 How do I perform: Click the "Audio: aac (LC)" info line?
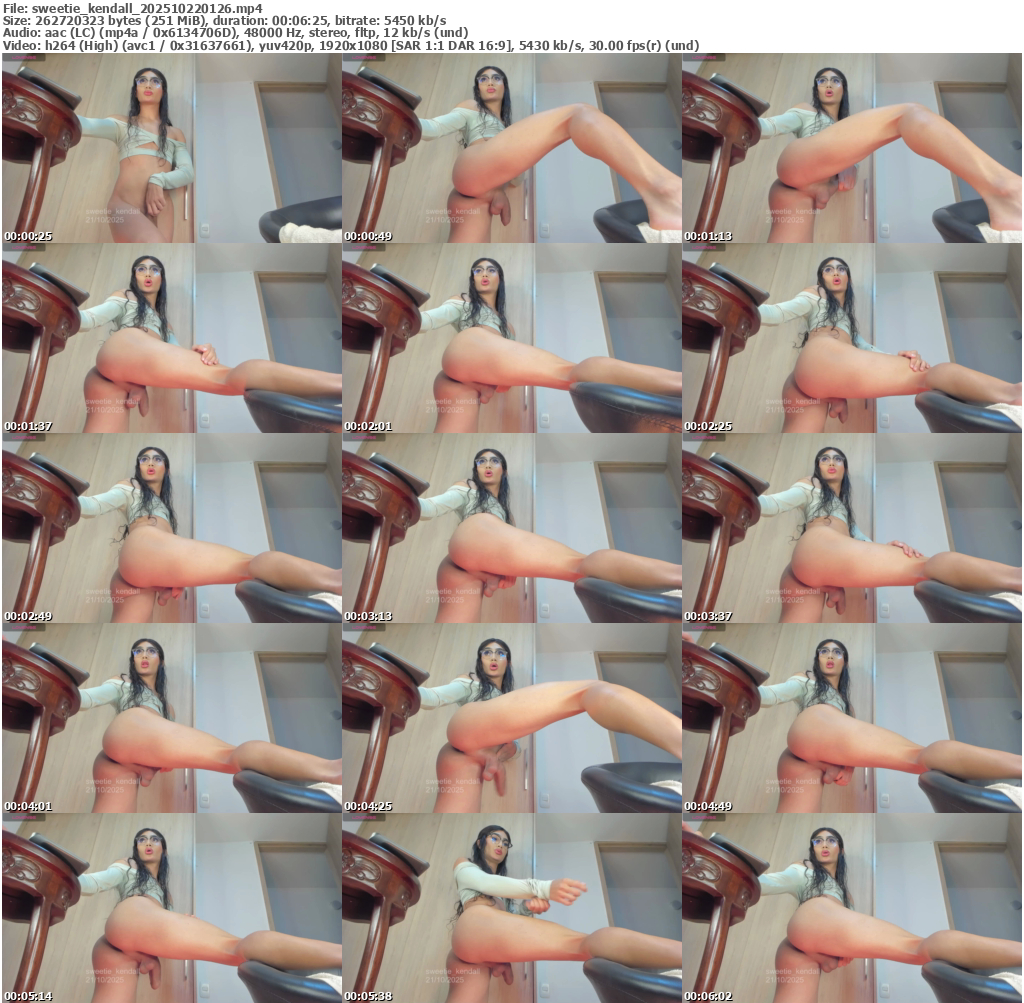pos(235,33)
